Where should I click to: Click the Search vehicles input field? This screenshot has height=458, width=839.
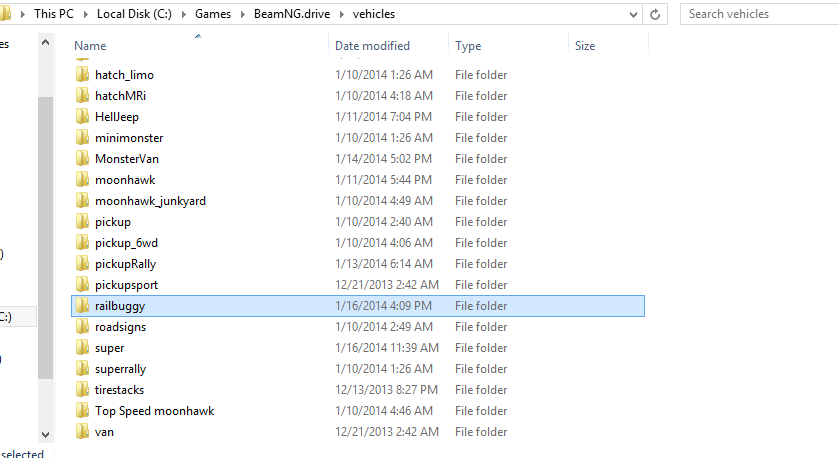(757, 14)
